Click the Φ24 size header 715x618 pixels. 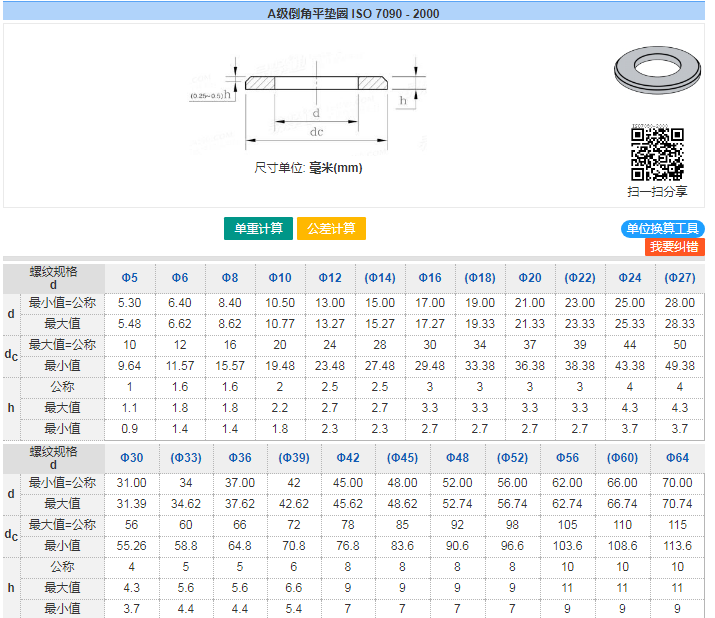tap(630, 277)
